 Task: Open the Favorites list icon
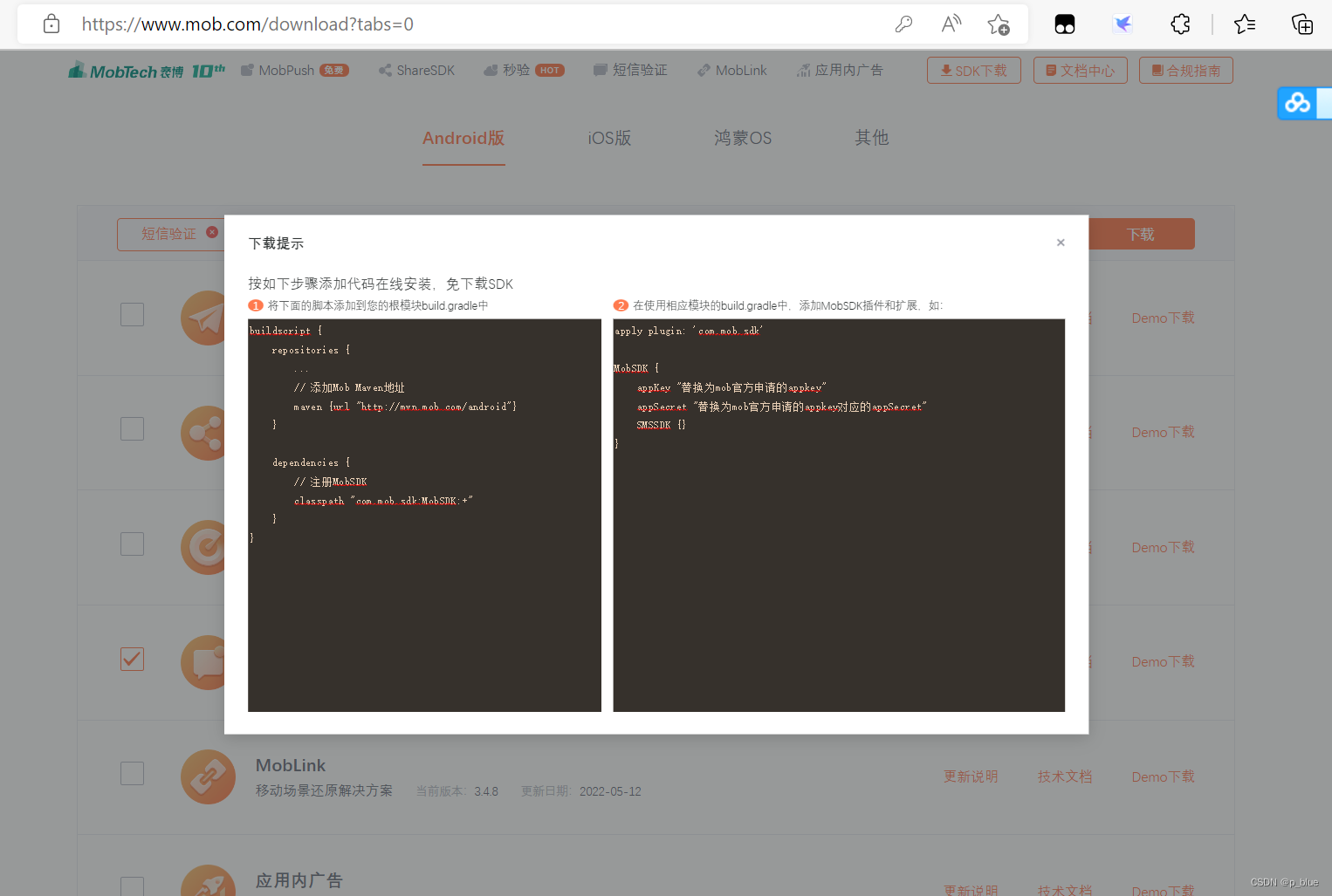[1245, 24]
